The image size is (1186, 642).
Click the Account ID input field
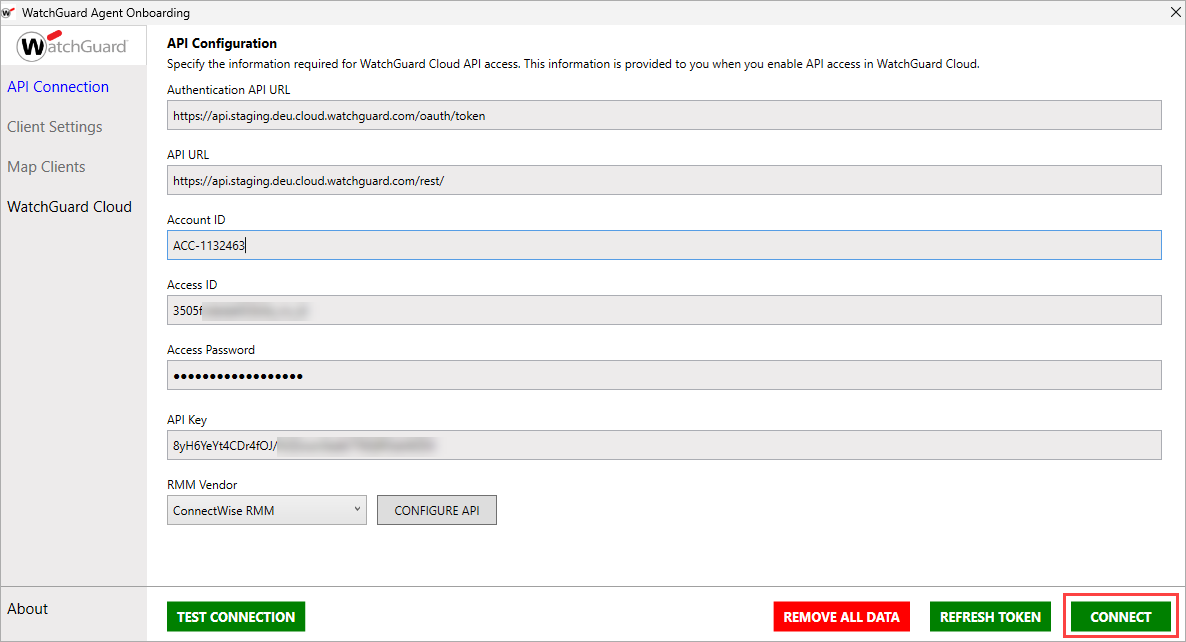click(x=664, y=245)
